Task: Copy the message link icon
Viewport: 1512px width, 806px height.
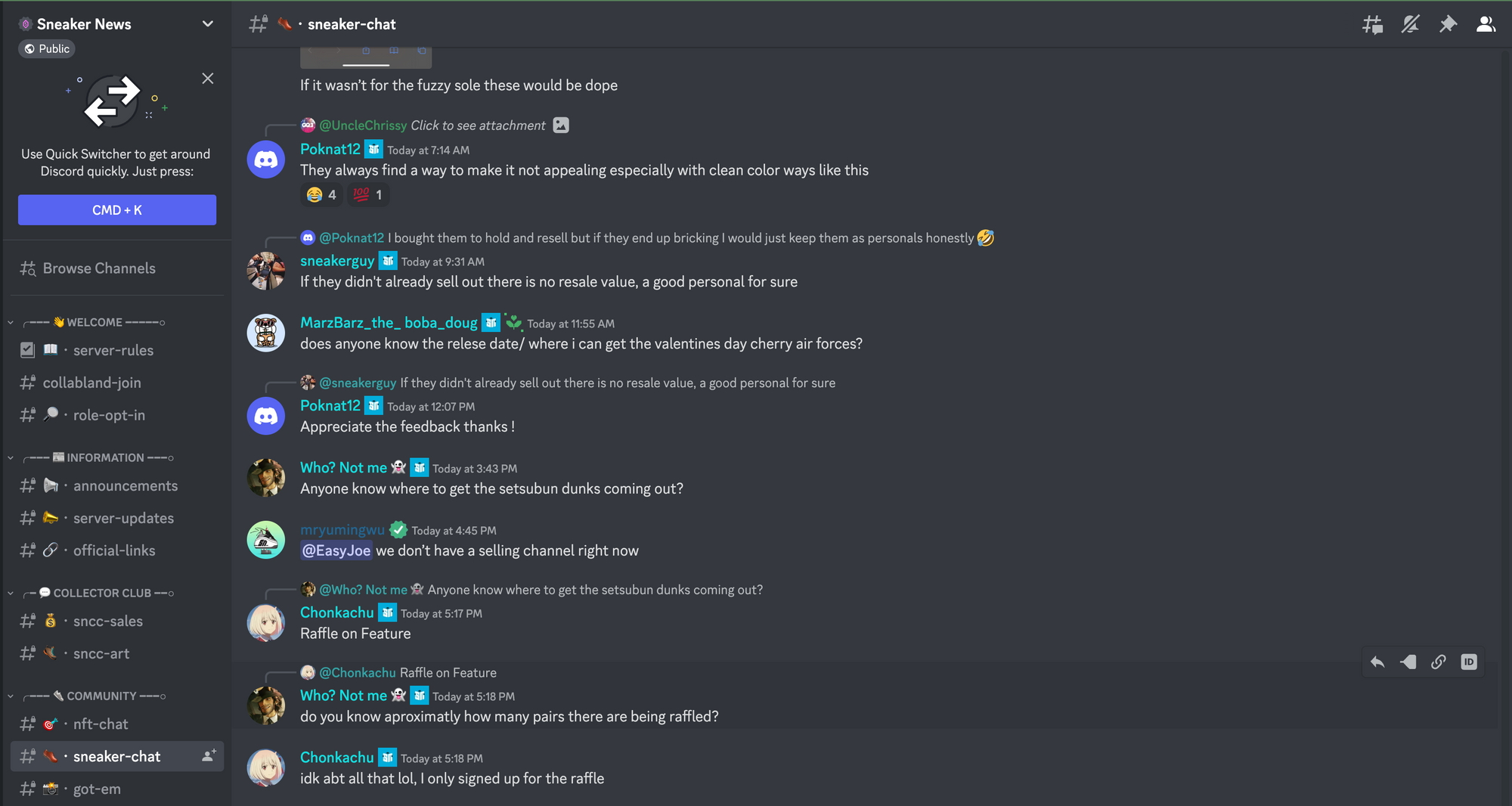Action: tap(1438, 661)
